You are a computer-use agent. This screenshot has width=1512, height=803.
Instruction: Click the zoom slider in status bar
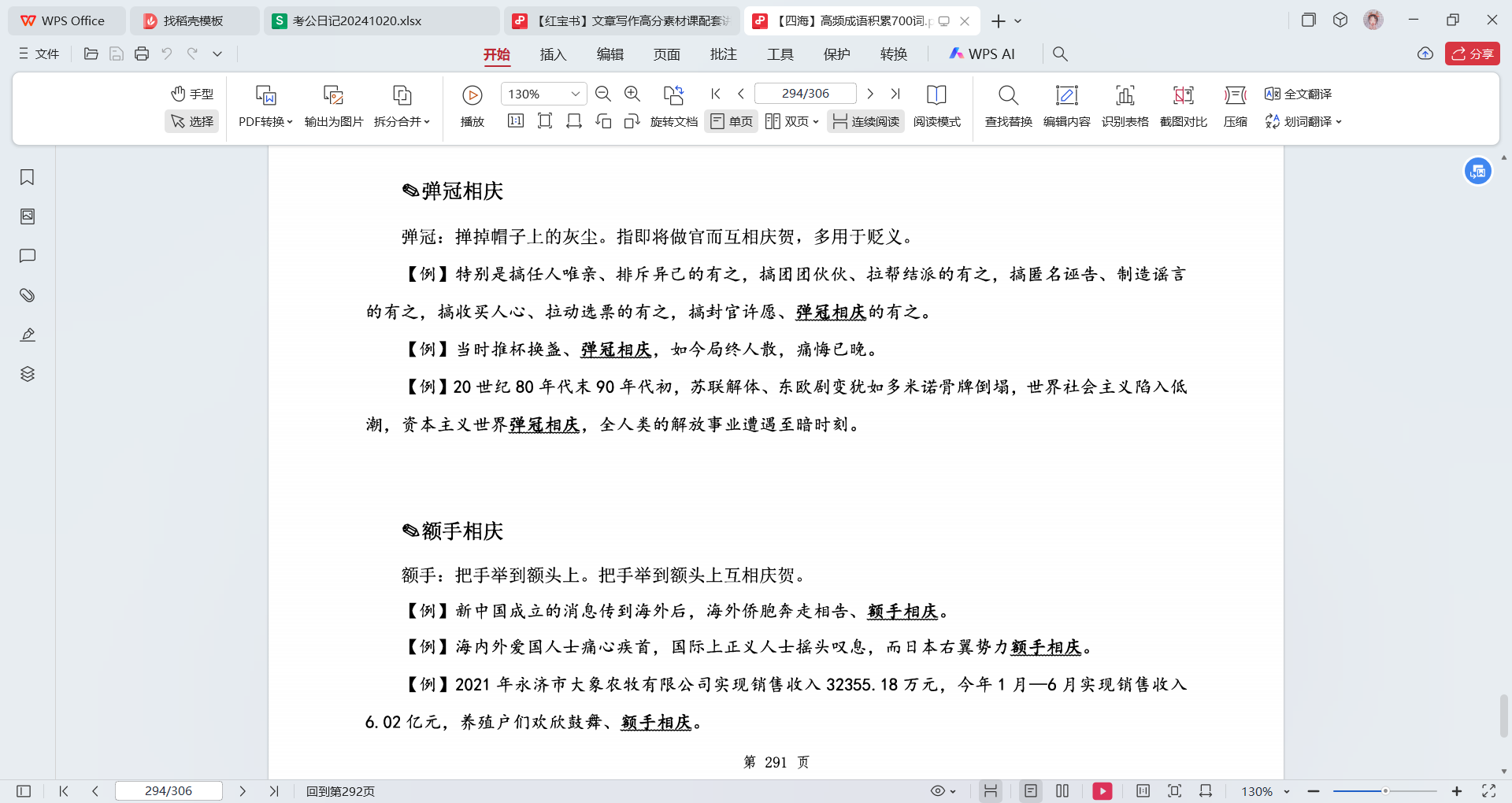click(1385, 791)
